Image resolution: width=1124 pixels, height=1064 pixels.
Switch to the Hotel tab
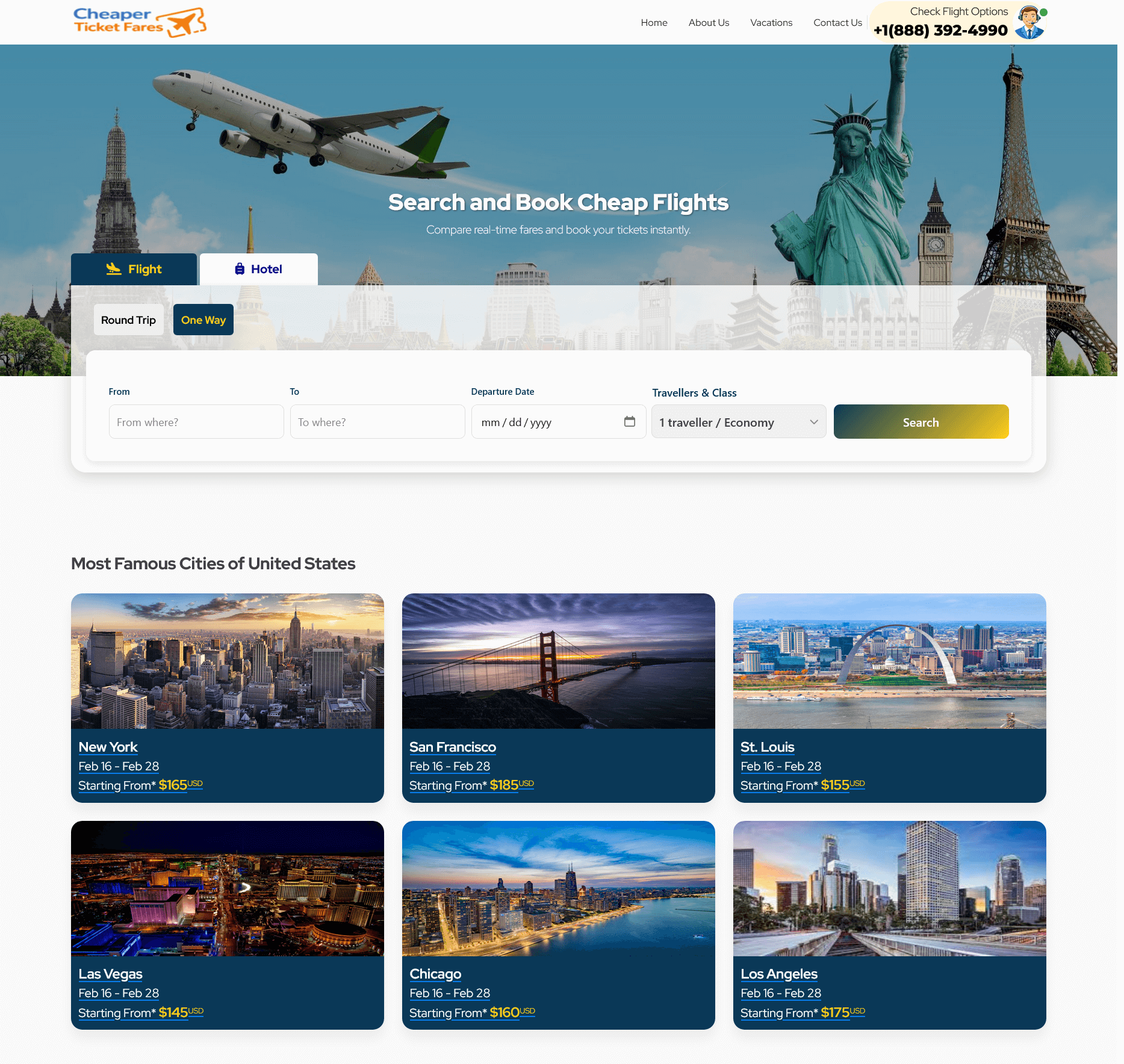click(259, 269)
